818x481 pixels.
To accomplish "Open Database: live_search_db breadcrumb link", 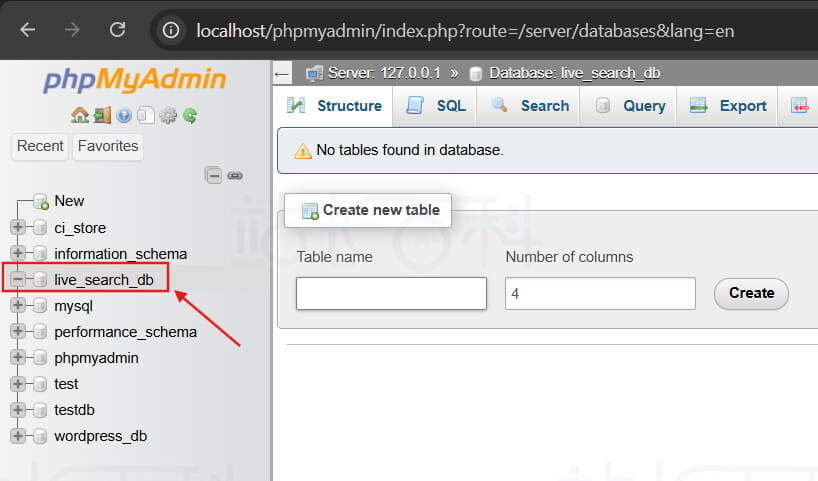I will pos(574,73).
